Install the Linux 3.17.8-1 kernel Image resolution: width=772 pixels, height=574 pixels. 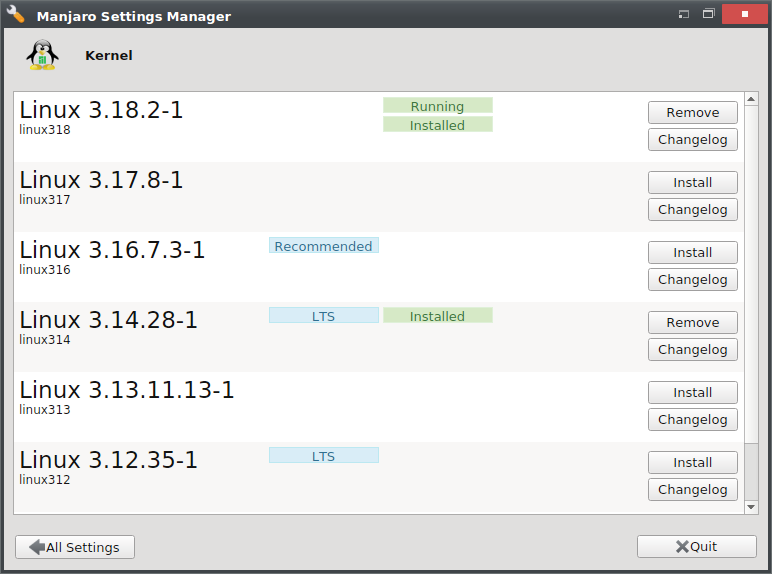pos(692,182)
